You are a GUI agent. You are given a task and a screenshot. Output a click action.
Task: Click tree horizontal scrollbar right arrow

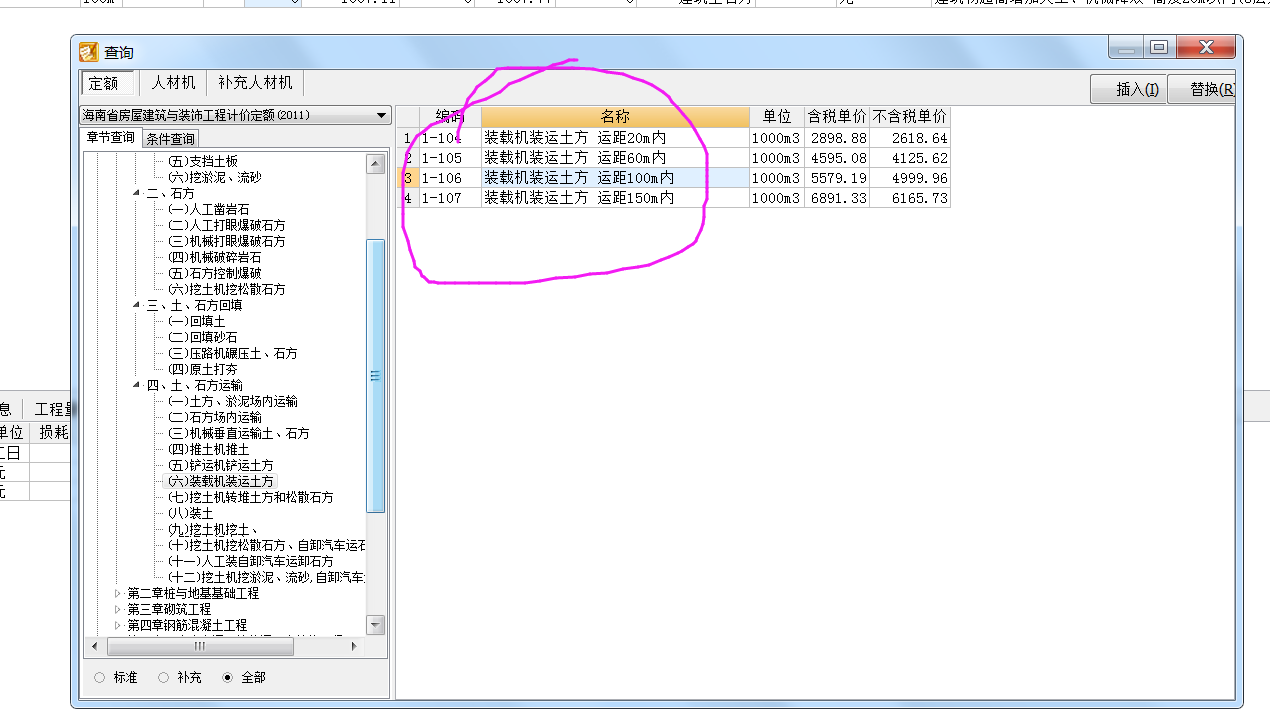pos(354,647)
